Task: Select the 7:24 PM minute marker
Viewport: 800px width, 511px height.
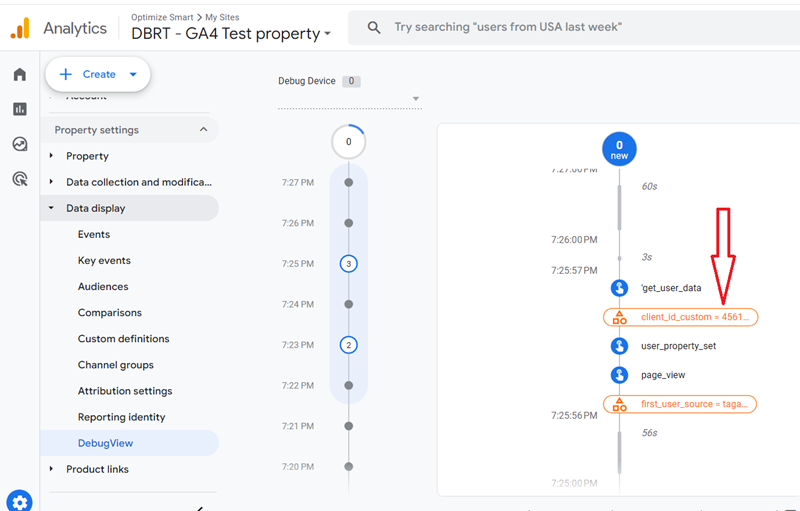Action: tap(348, 304)
